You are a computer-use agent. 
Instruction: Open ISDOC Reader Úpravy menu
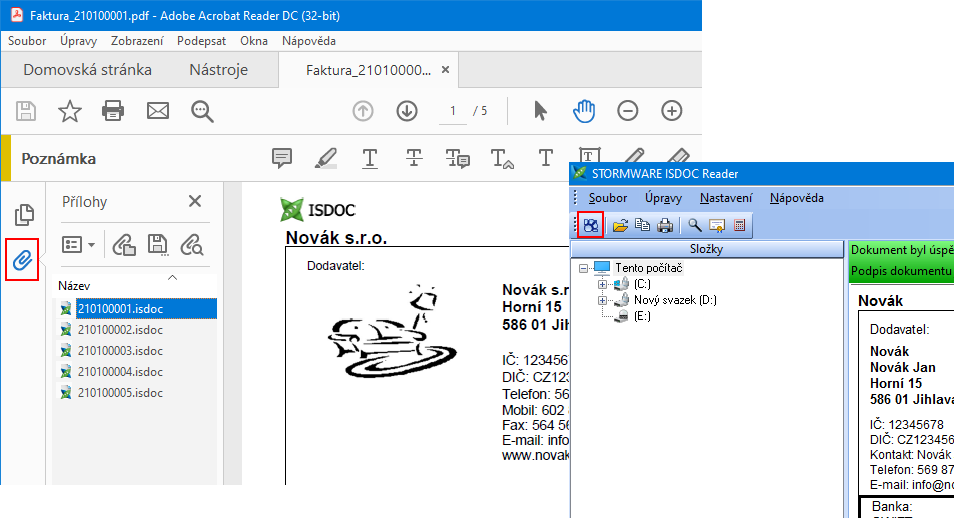[x=663, y=198]
